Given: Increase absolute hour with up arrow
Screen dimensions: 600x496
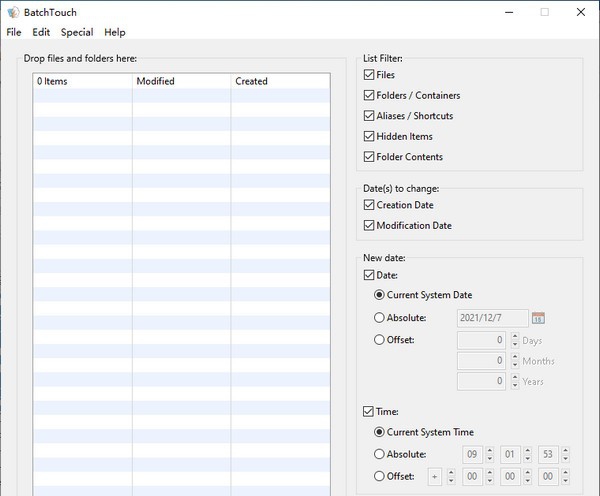Looking at the screenshot, I should [490, 450].
